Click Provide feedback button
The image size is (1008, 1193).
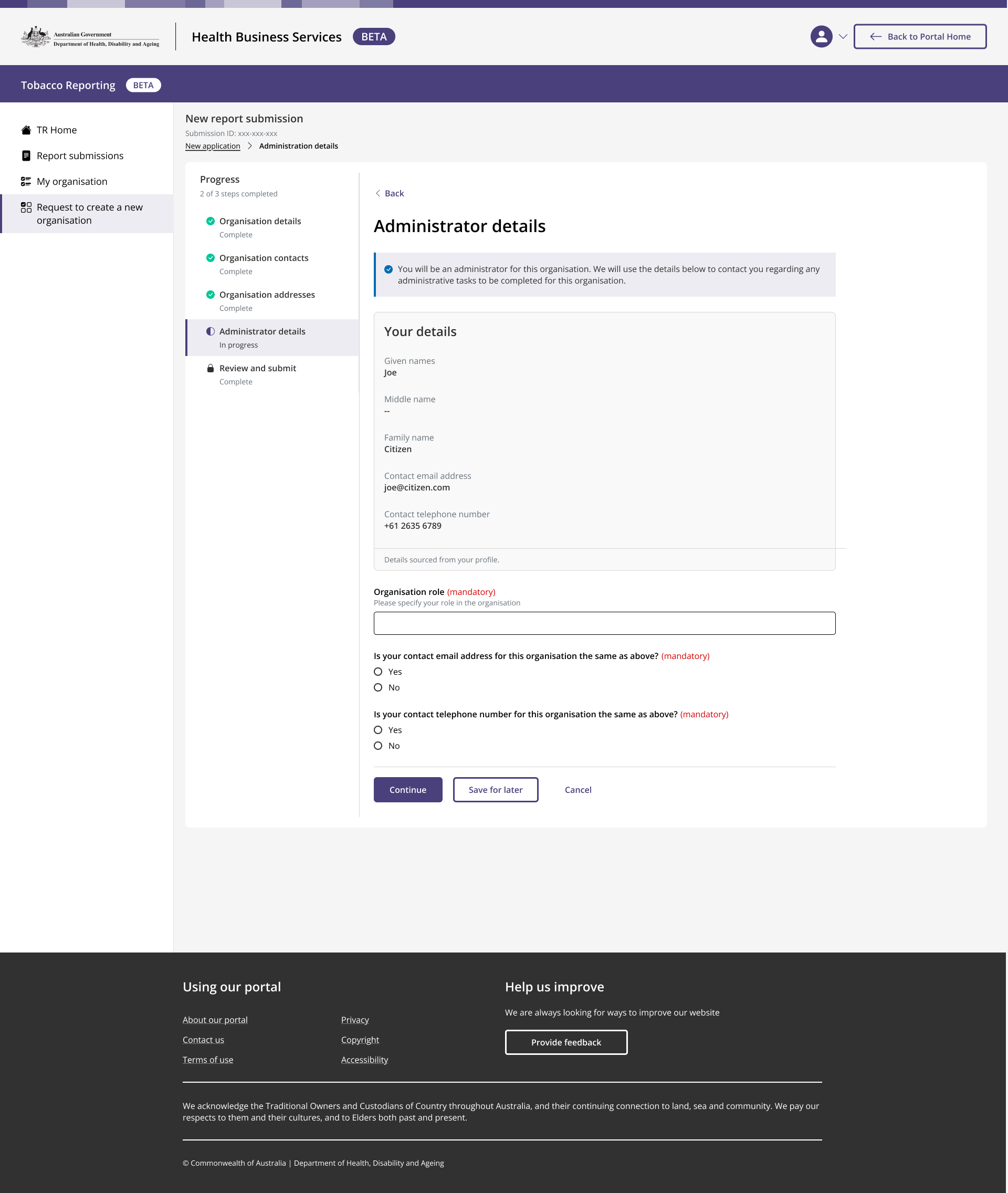566,1042
